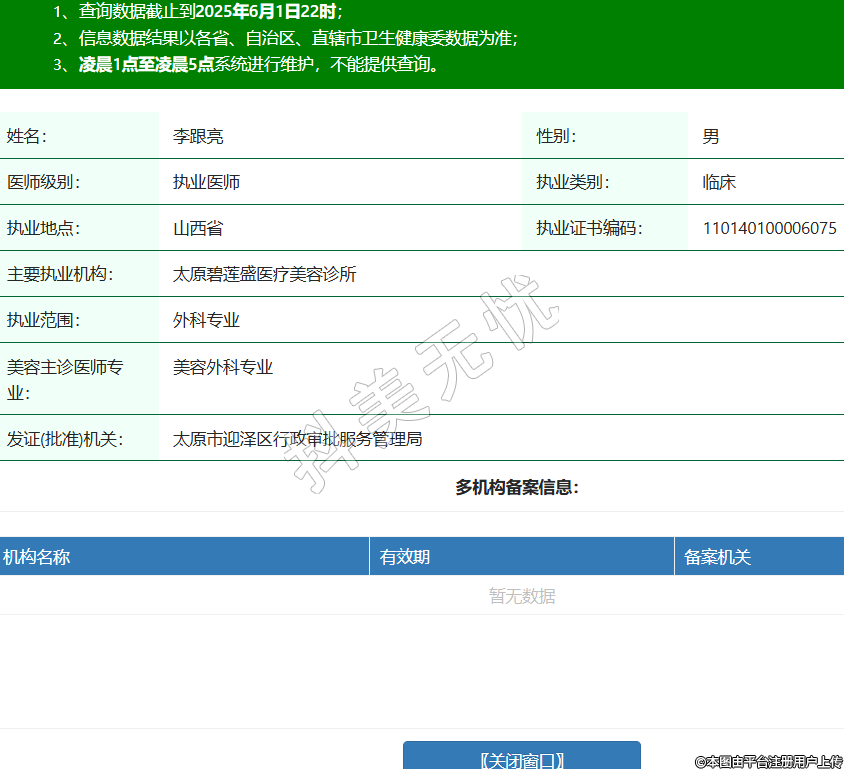Viewport: 844px width, 769px height.
Task: Click the notice showing the 2025年6月1日22时 data cutoff
Action: click(x=210, y=12)
